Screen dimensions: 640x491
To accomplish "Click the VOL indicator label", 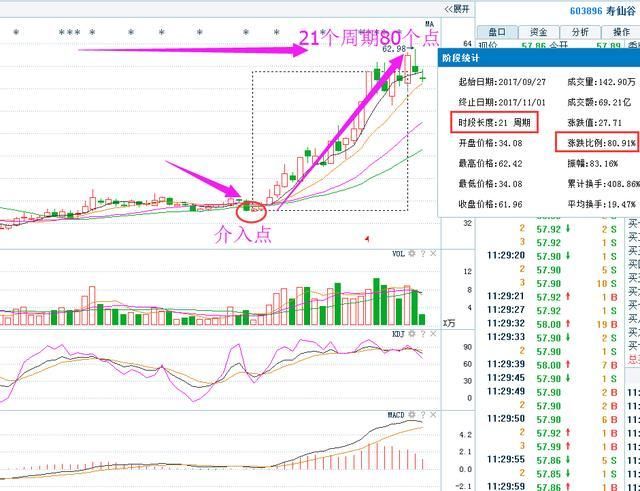I will tap(398, 254).
